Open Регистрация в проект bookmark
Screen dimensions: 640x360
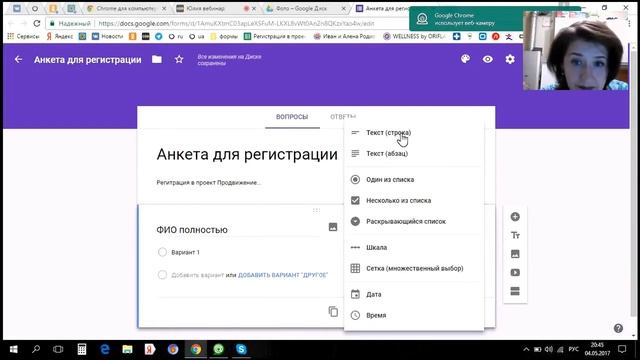(275, 36)
